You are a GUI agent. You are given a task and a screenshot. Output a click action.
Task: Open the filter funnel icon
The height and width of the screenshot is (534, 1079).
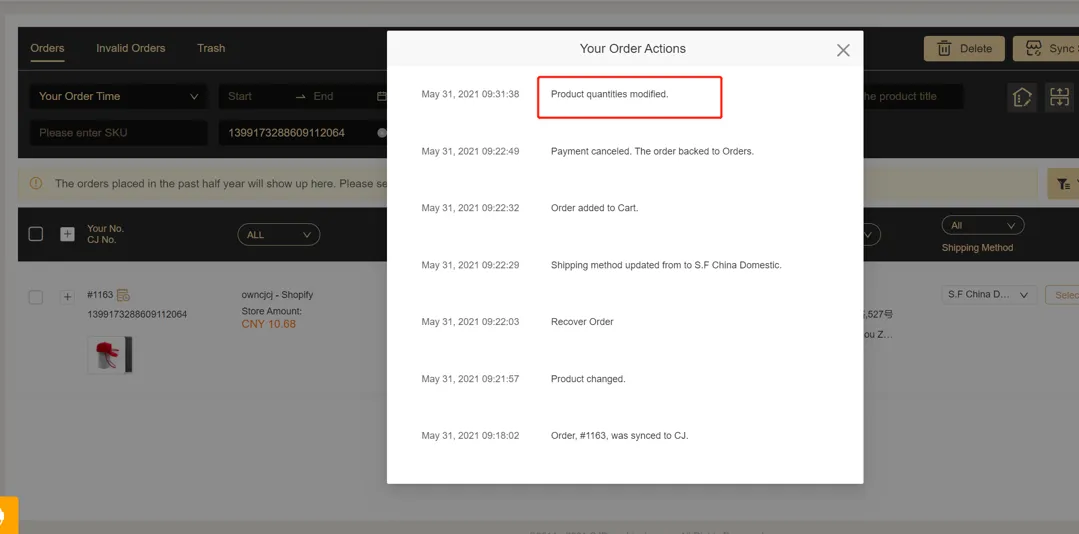[1063, 184]
